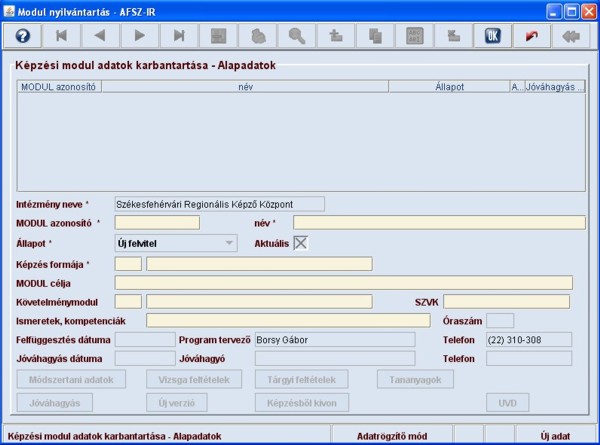Click the MODUL azonosító input field
The width and height of the screenshot is (600, 445).
pyautogui.click(x=157, y=222)
